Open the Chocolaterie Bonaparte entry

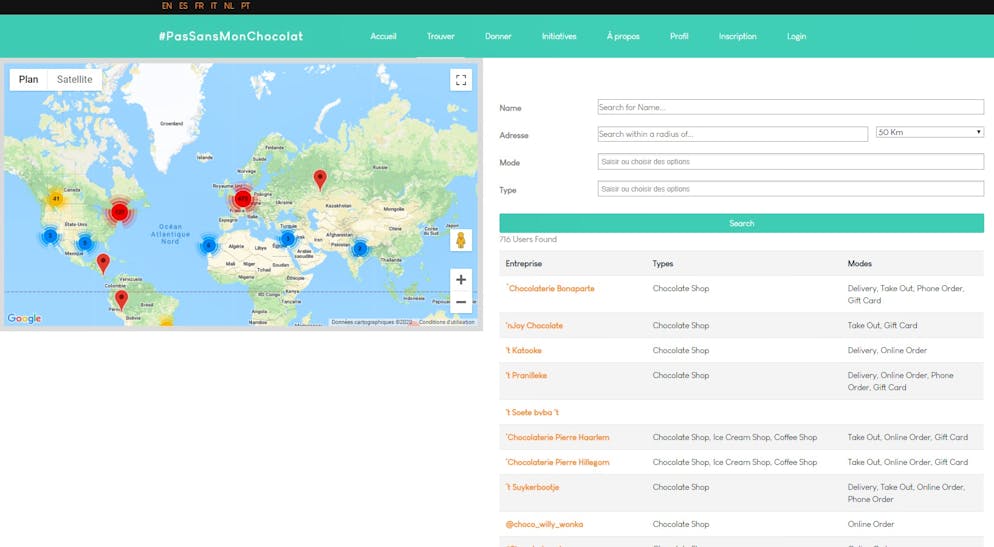550,288
